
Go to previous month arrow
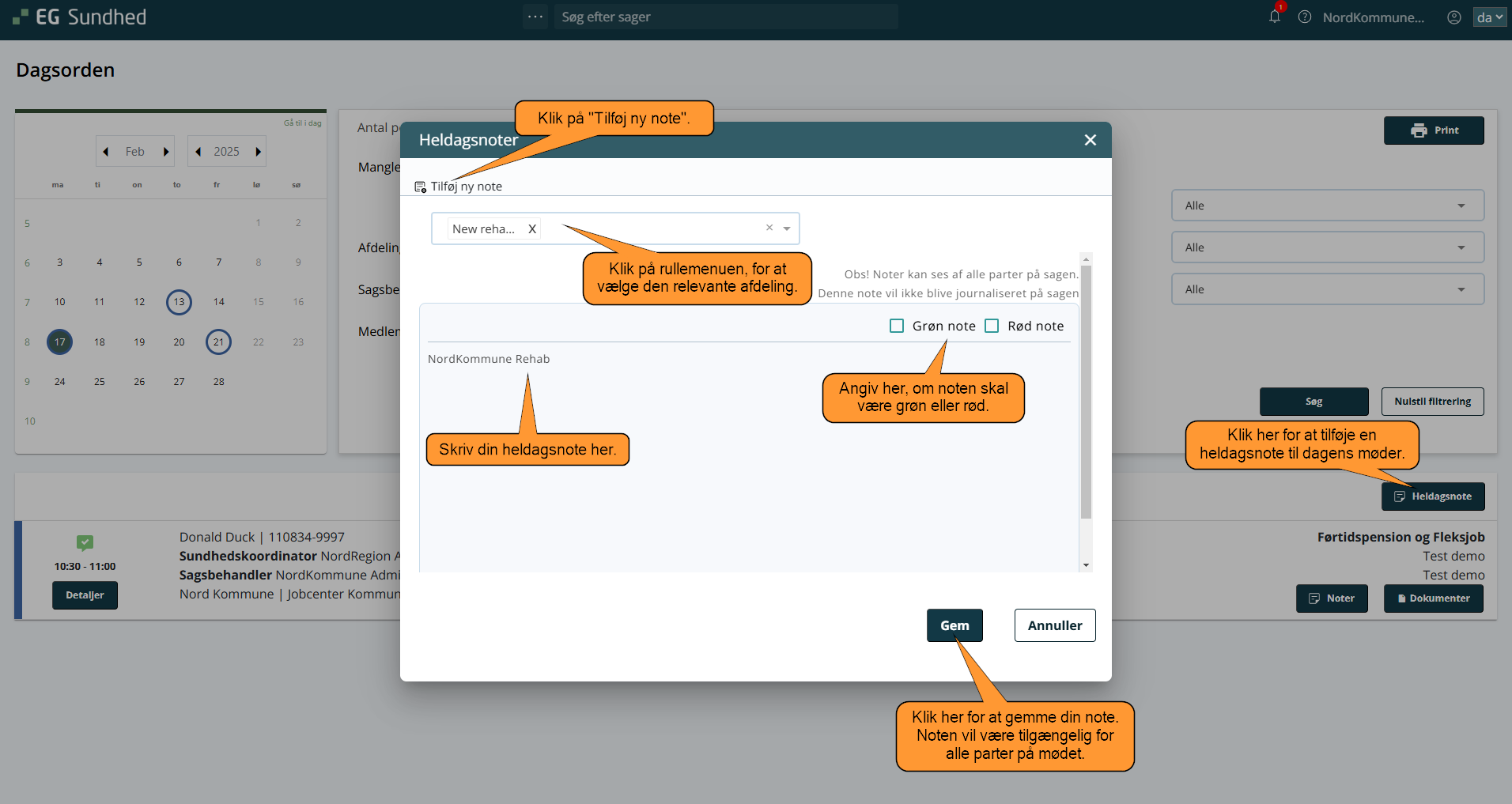106,152
